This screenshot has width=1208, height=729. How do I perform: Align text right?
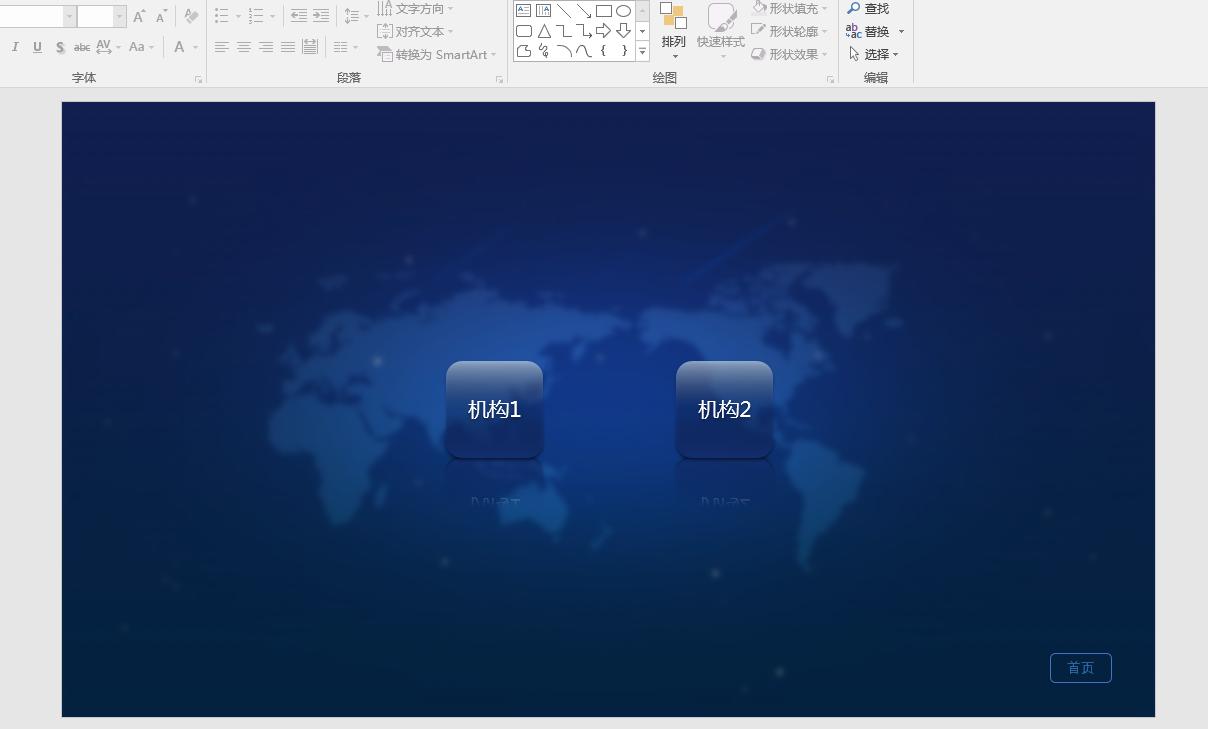click(x=266, y=47)
